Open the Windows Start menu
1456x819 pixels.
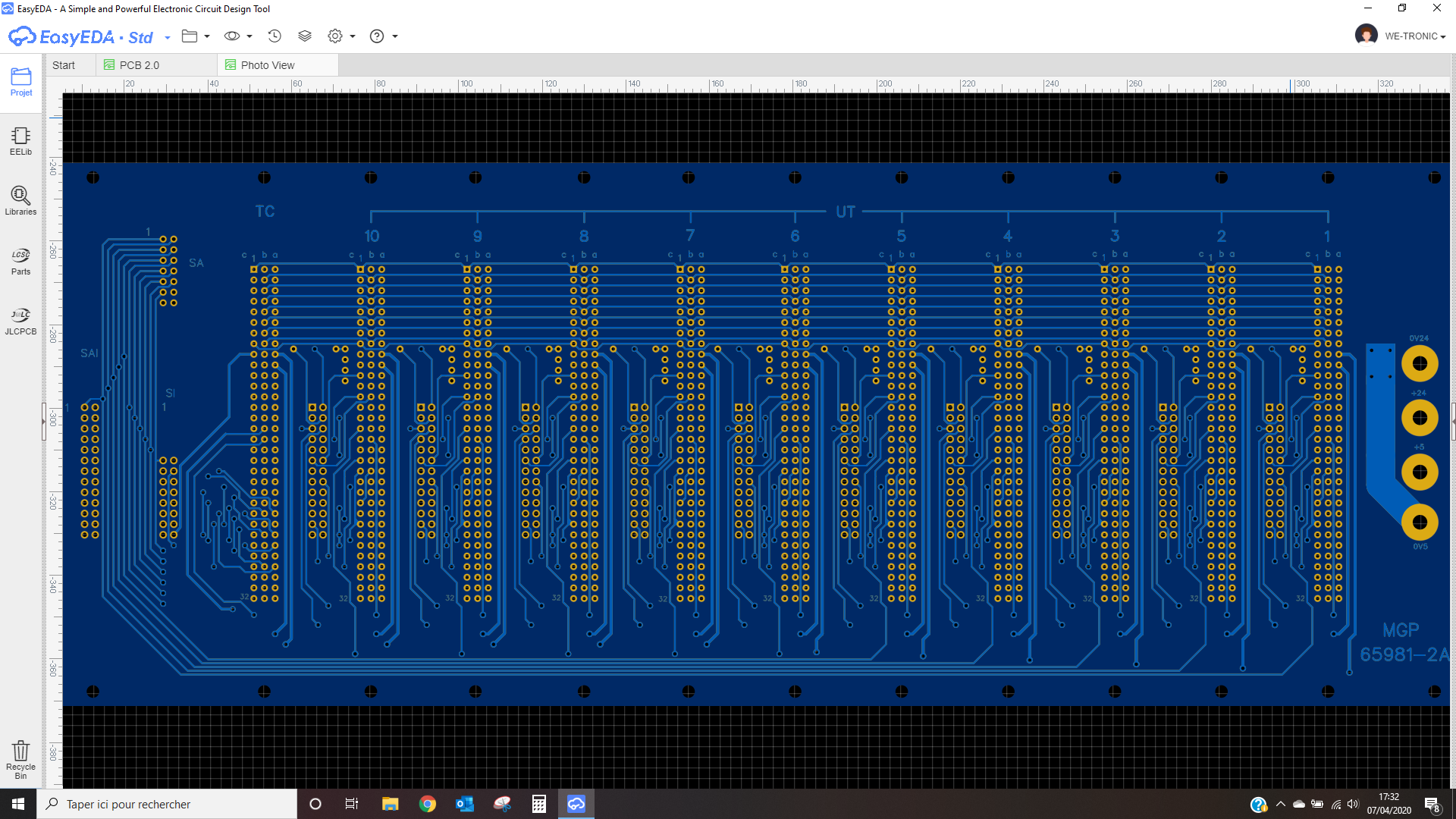(18, 804)
